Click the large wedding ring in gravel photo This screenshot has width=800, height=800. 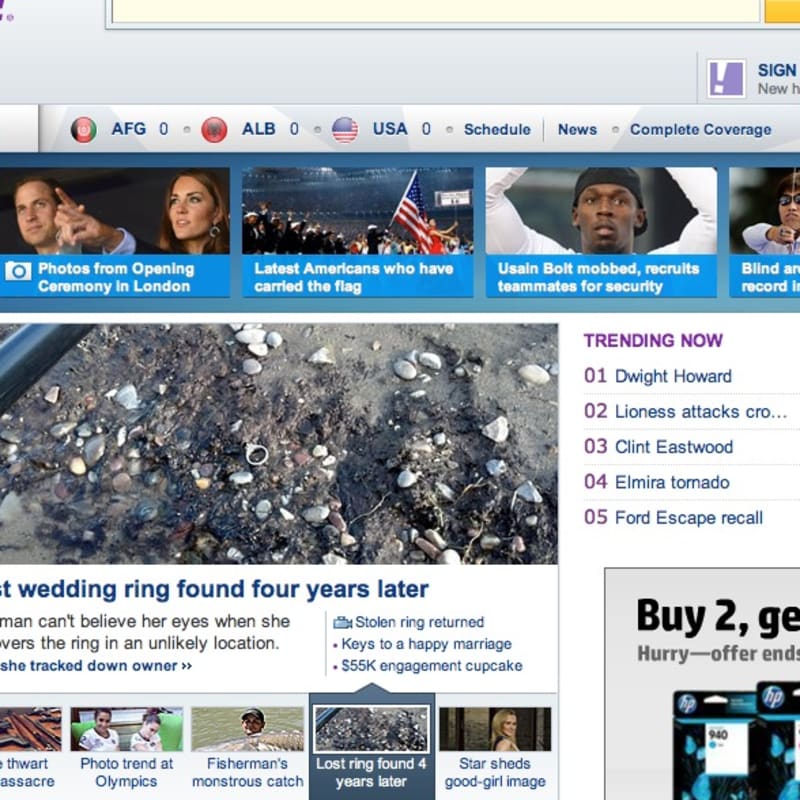point(279,443)
